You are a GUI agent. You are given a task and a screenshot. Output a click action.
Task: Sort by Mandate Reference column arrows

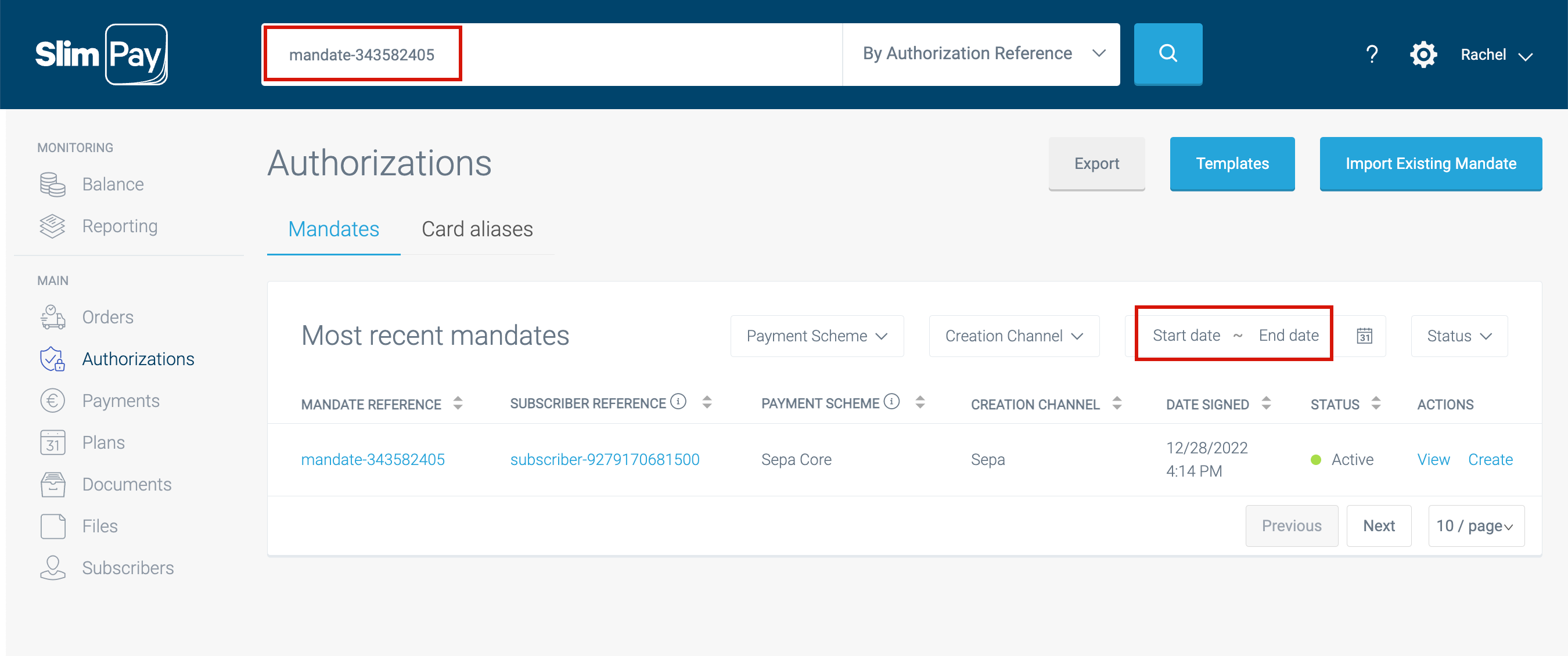click(458, 403)
